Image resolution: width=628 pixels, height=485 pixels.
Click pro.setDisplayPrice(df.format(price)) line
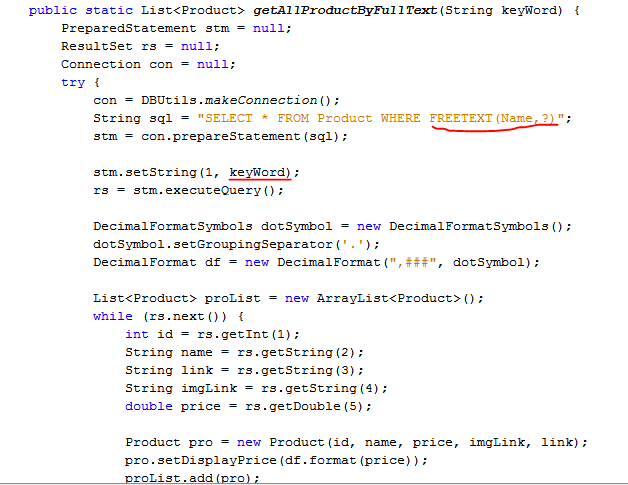click(x=276, y=460)
